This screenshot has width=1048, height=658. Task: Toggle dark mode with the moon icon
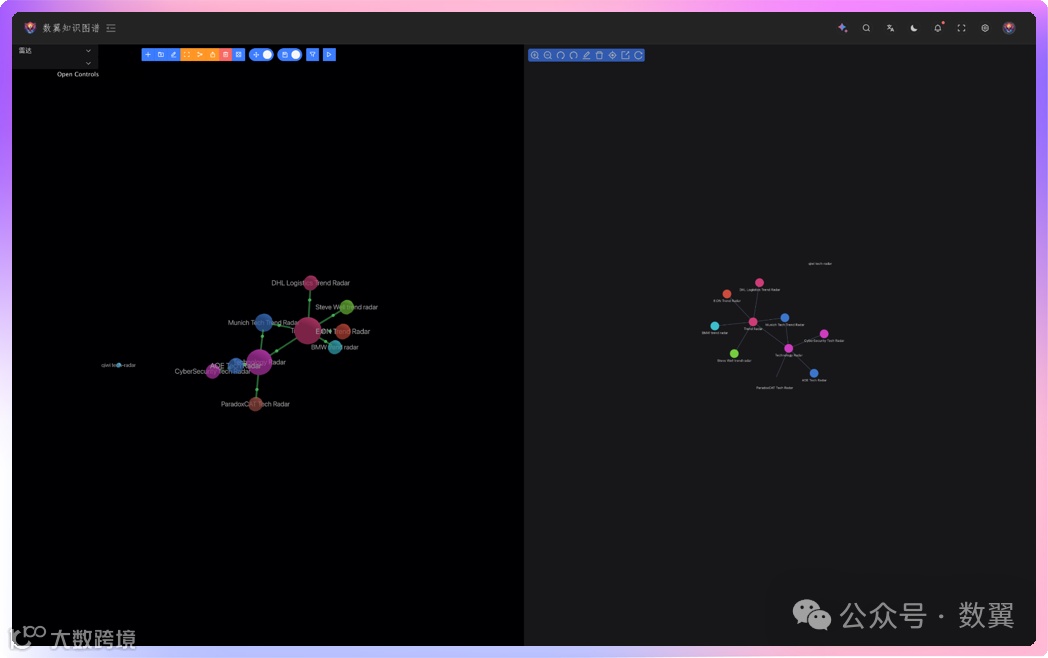click(x=914, y=28)
